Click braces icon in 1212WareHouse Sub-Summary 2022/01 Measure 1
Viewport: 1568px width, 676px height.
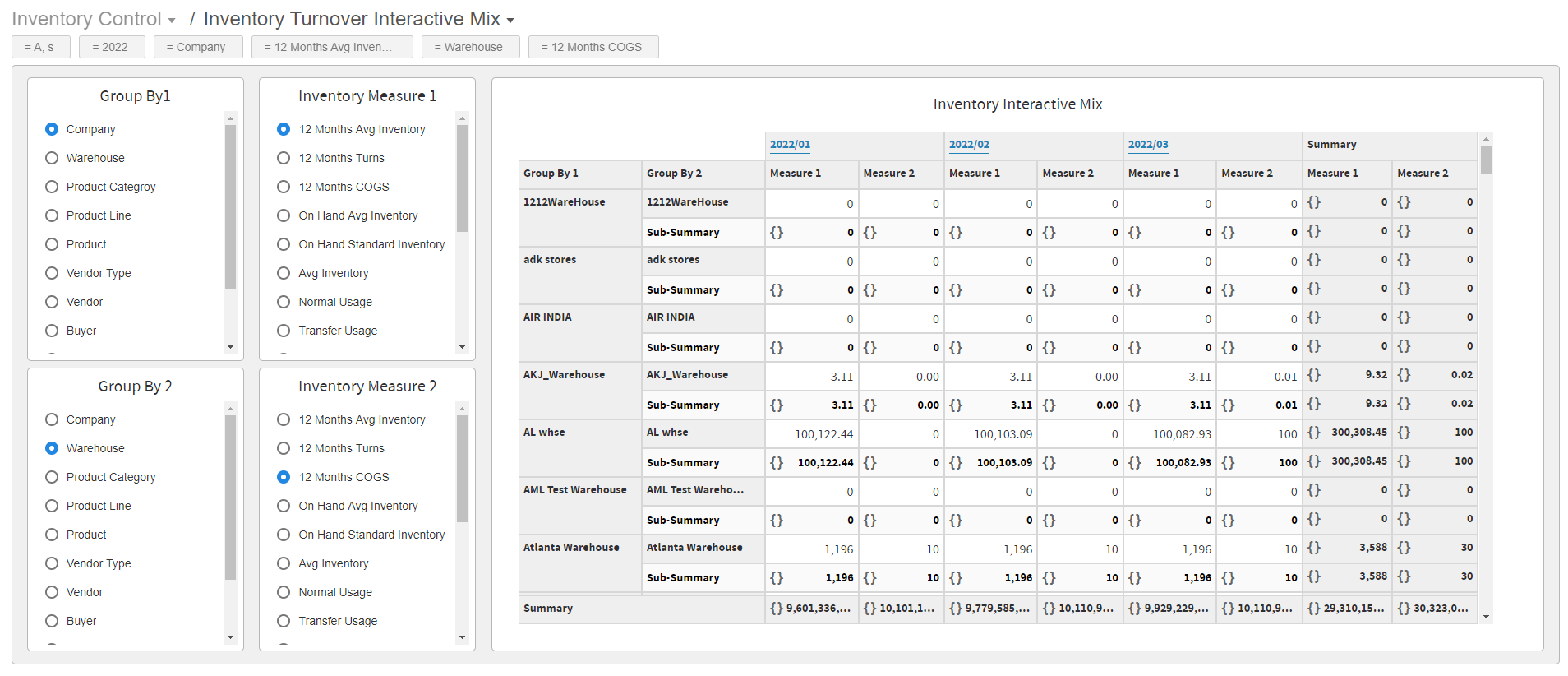(x=777, y=233)
